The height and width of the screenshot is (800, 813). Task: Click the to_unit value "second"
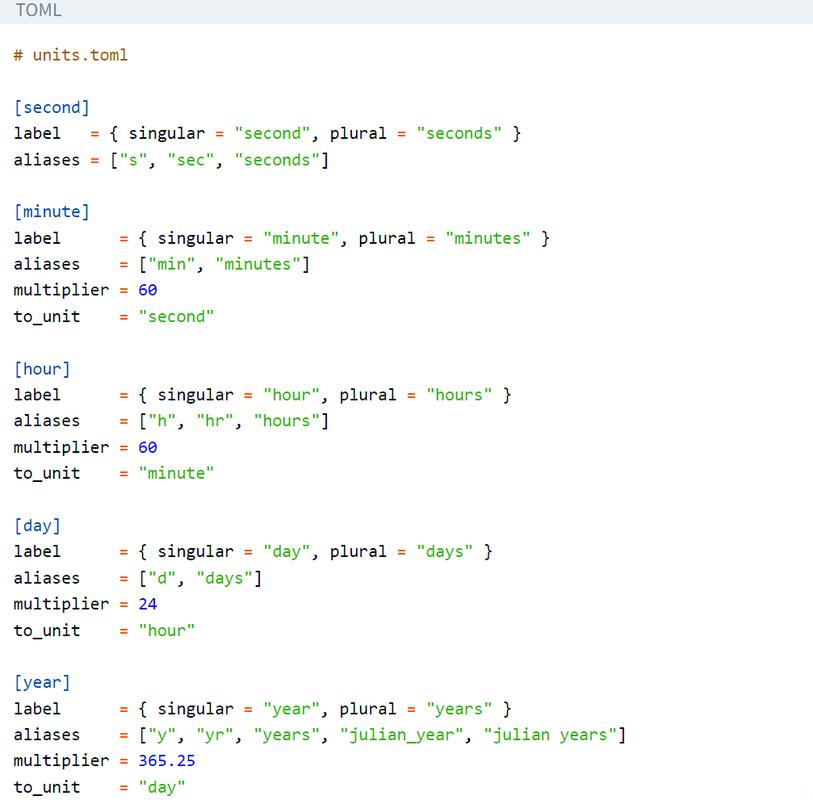[x=176, y=316]
